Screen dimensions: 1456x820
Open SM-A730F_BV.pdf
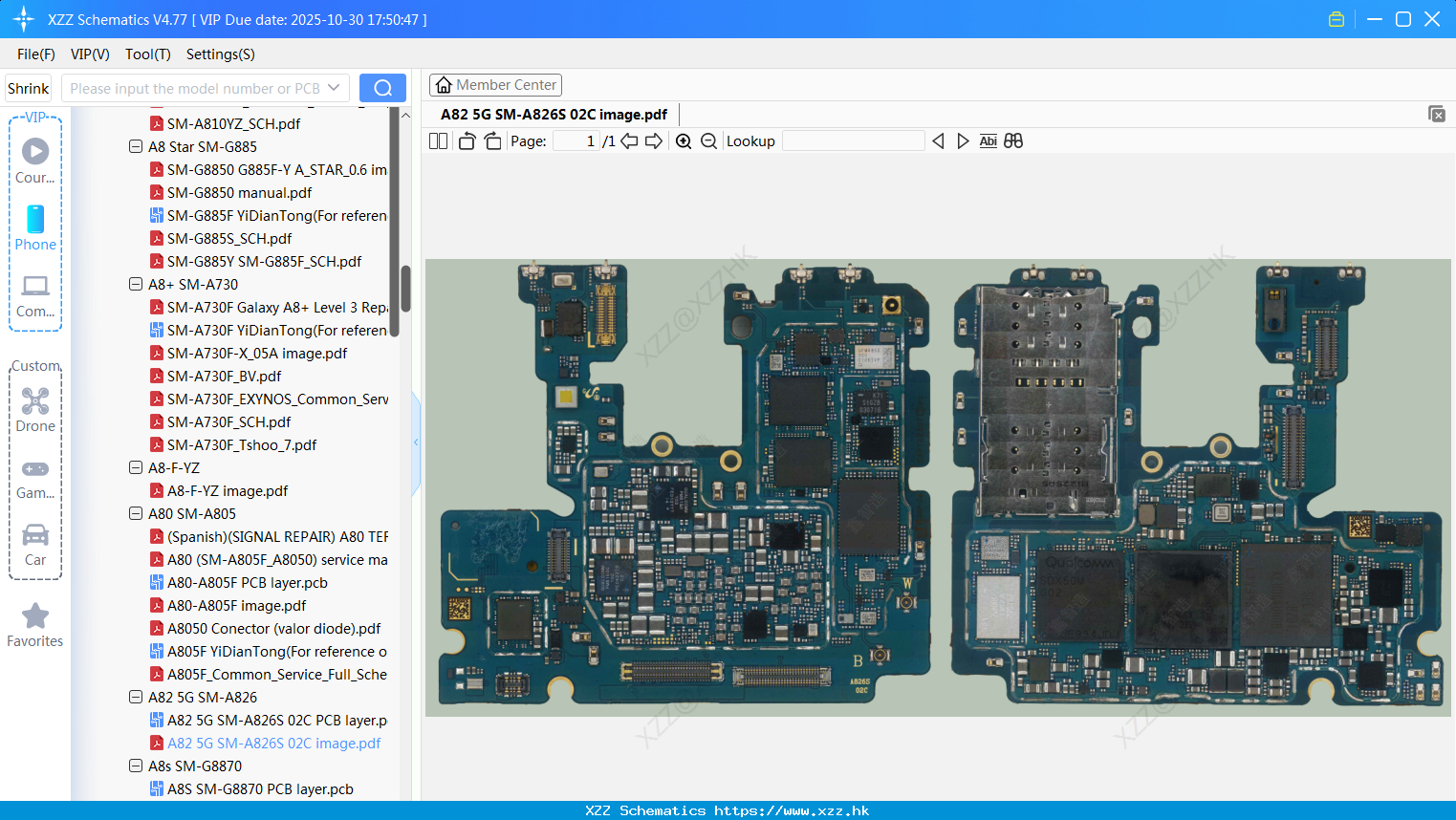click(x=224, y=376)
